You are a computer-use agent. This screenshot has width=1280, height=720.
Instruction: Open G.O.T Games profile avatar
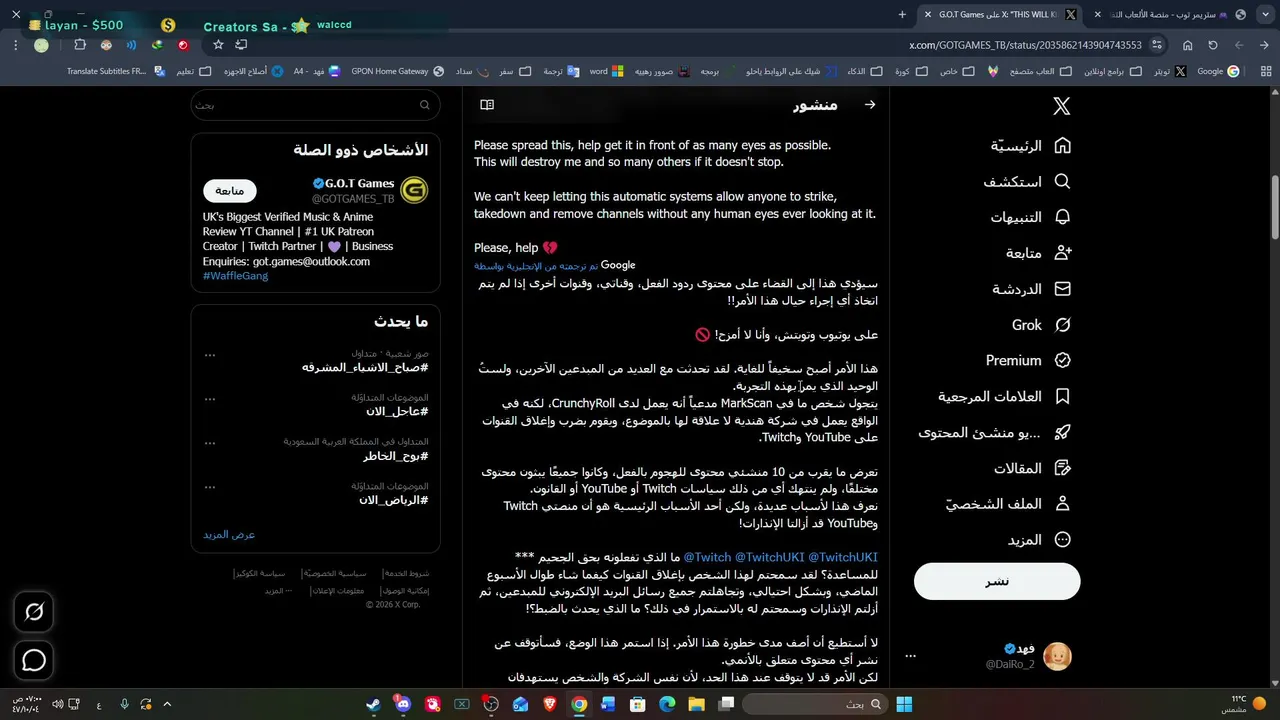click(414, 190)
